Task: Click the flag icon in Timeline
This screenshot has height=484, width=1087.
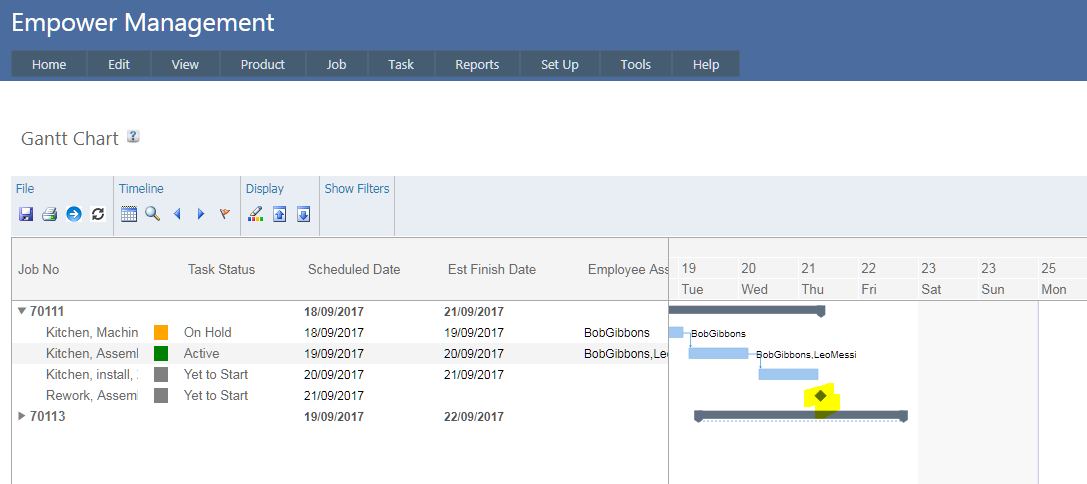Action: 224,214
